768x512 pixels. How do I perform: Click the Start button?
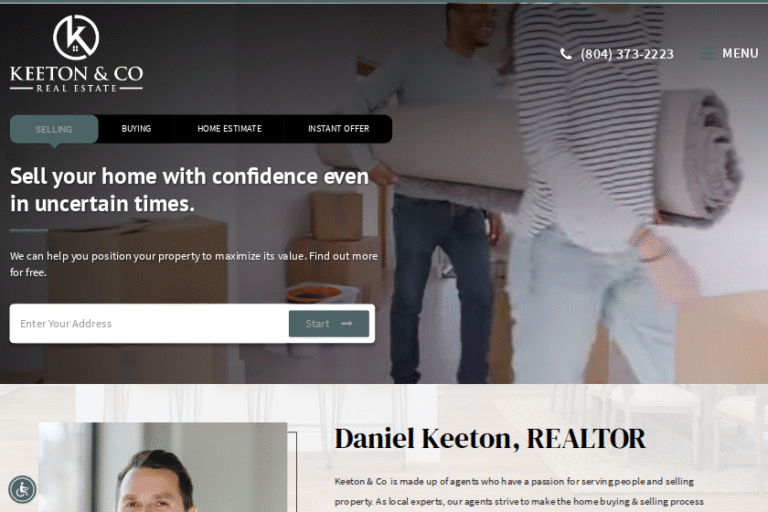pos(329,323)
